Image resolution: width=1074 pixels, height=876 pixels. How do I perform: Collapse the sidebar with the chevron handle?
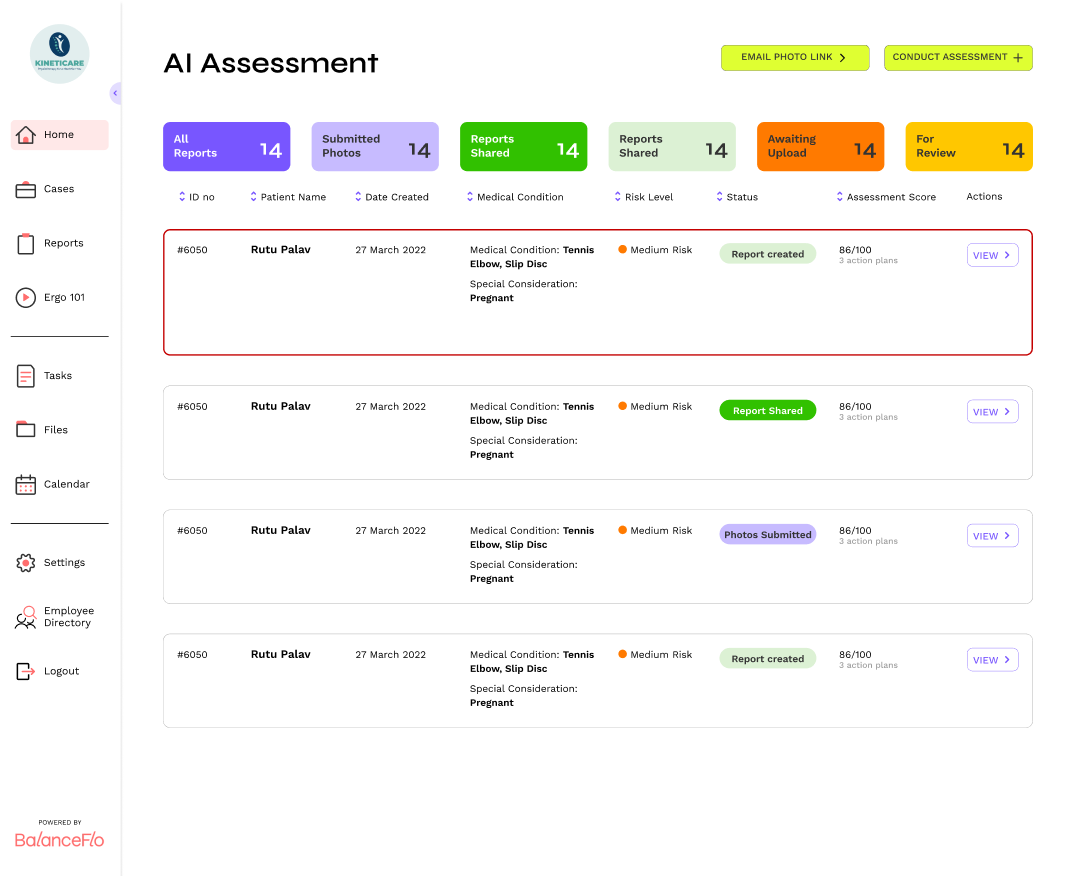[x=115, y=93]
